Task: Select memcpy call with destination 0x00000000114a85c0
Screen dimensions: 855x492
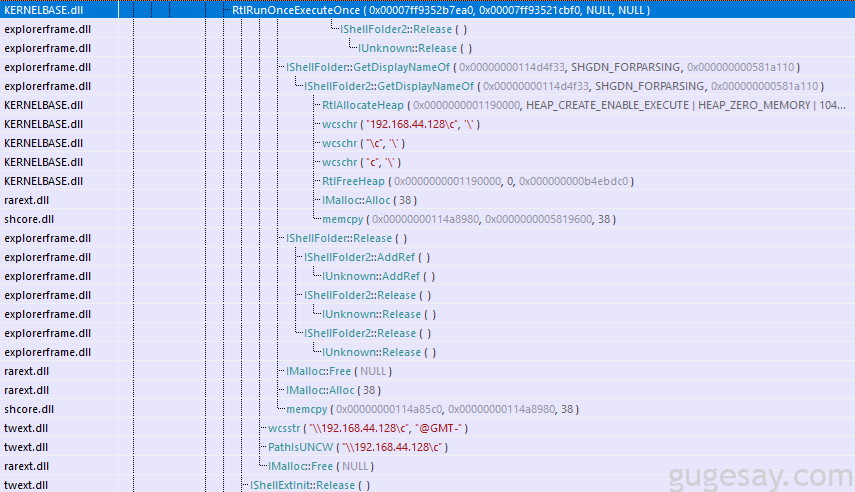Action: click(x=432, y=409)
